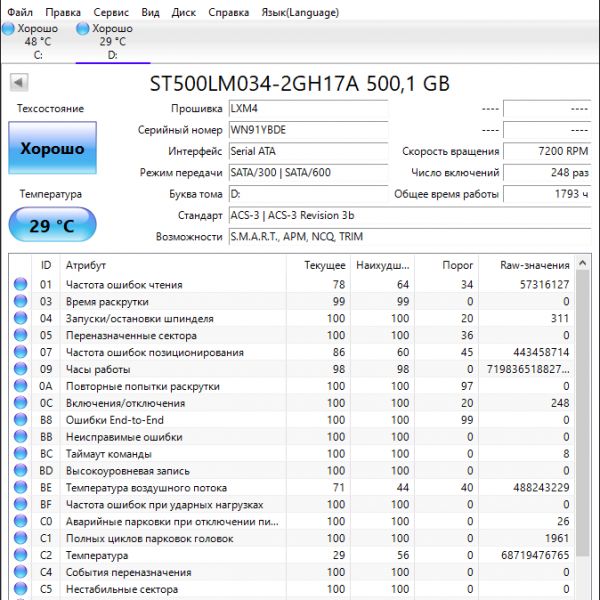Click status icon for BB Неисправимые ошибки
This screenshot has width=600, height=600.
tap(21, 437)
